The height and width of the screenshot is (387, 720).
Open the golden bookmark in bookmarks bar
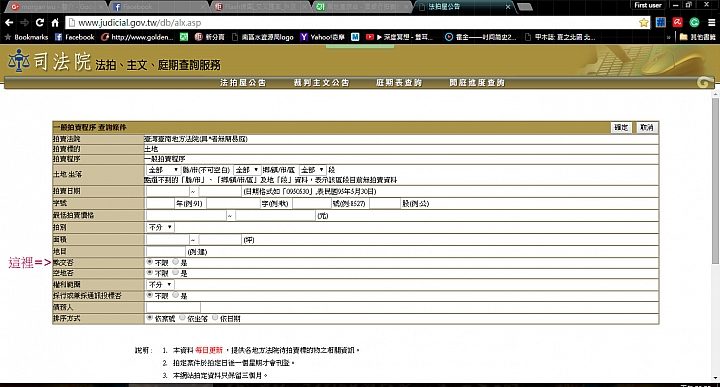[137, 37]
